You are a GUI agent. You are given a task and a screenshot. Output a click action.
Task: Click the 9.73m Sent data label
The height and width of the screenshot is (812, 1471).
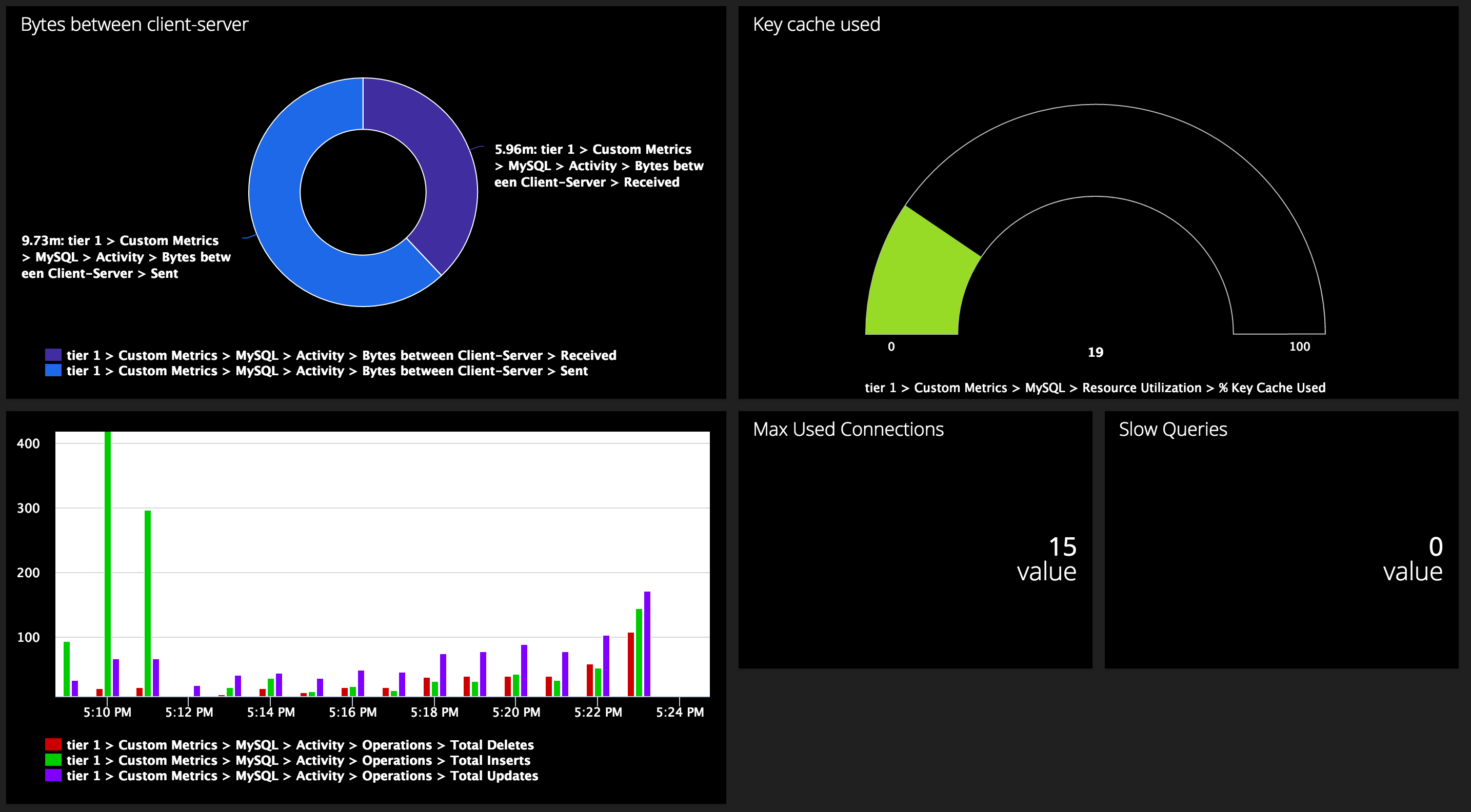pos(126,257)
